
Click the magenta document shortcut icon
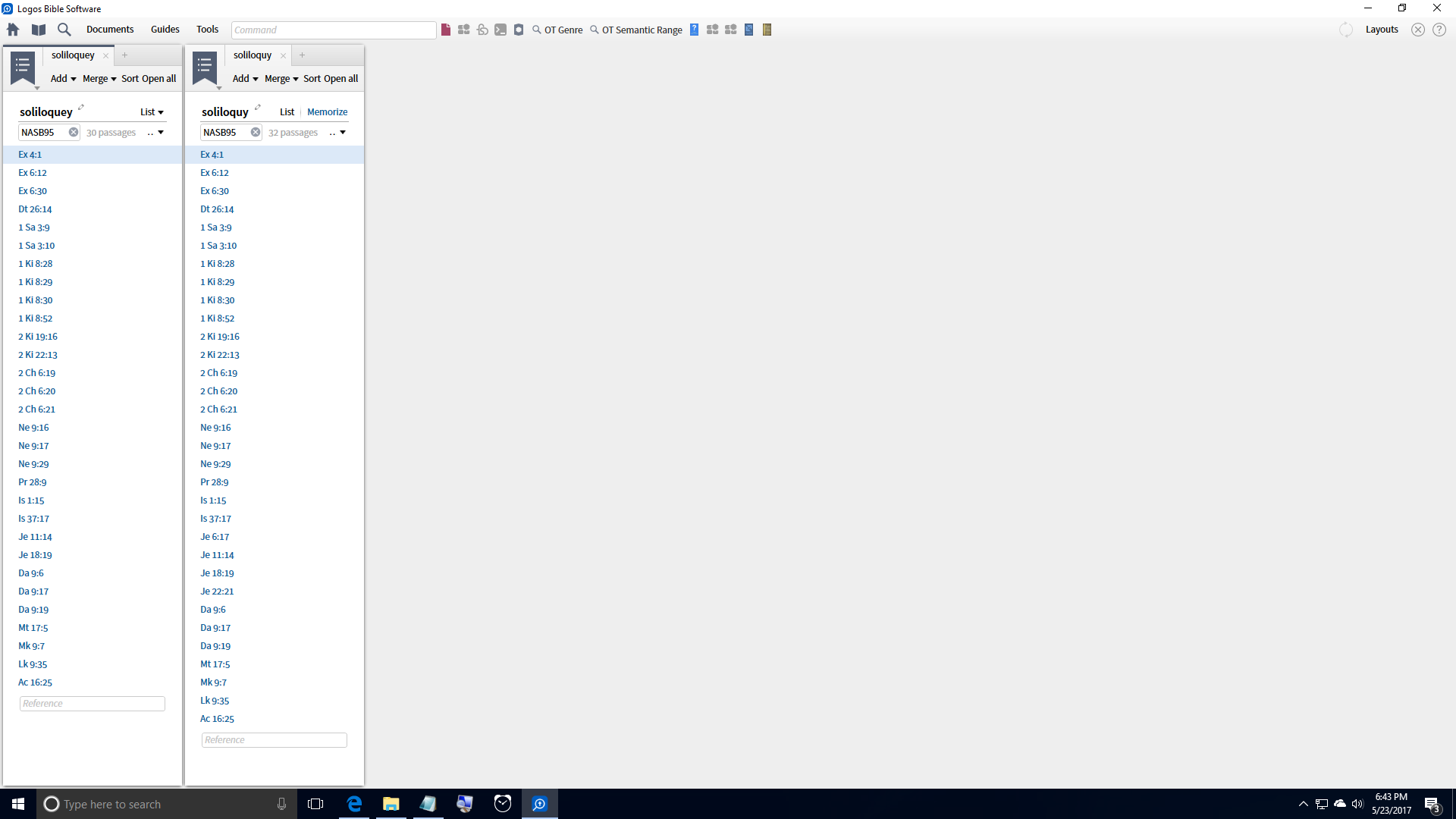(446, 30)
